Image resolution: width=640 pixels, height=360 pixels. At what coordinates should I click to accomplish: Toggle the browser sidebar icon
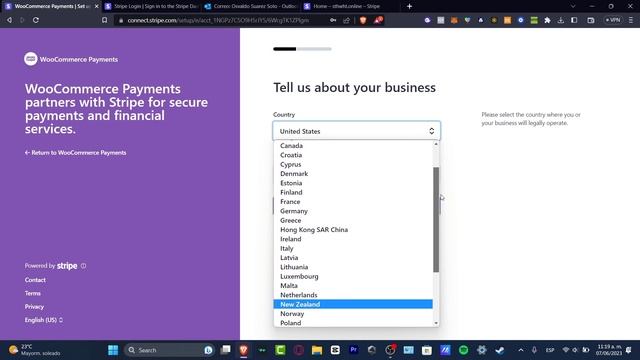point(574,20)
